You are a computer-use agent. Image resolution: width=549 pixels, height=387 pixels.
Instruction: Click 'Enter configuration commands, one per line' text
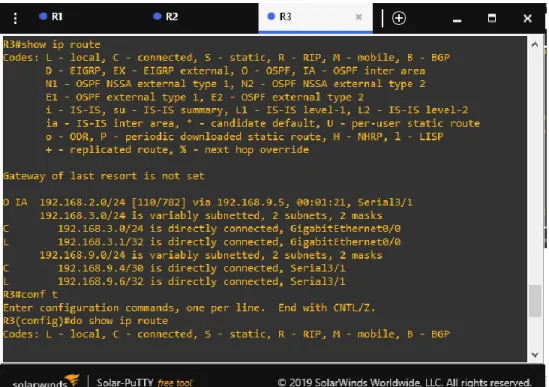134,308
